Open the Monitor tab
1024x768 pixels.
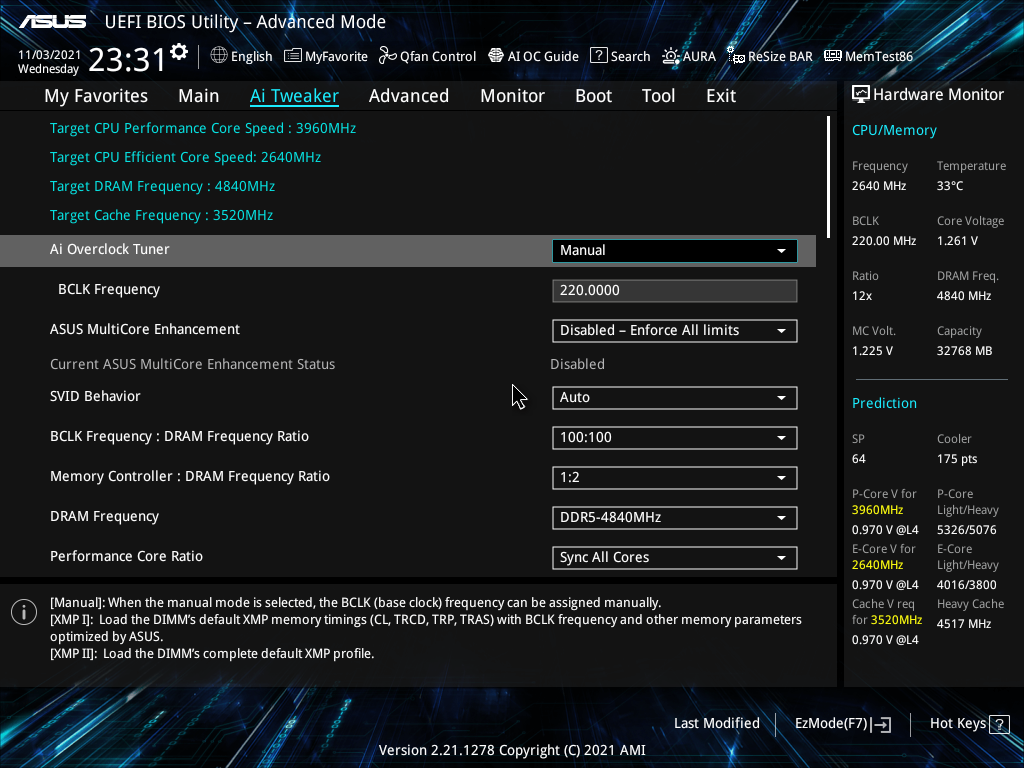(x=512, y=96)
